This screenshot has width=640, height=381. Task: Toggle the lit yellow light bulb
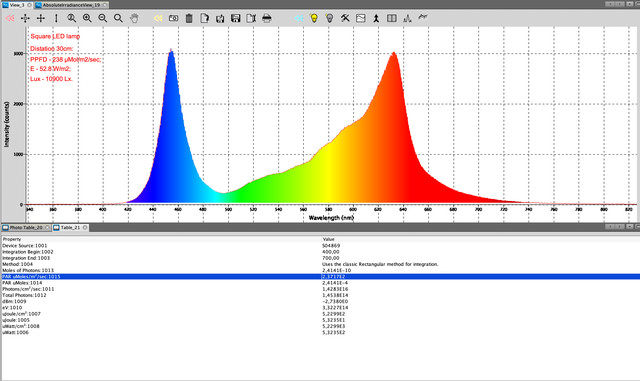pyautogui.click(x=314, y=18)
